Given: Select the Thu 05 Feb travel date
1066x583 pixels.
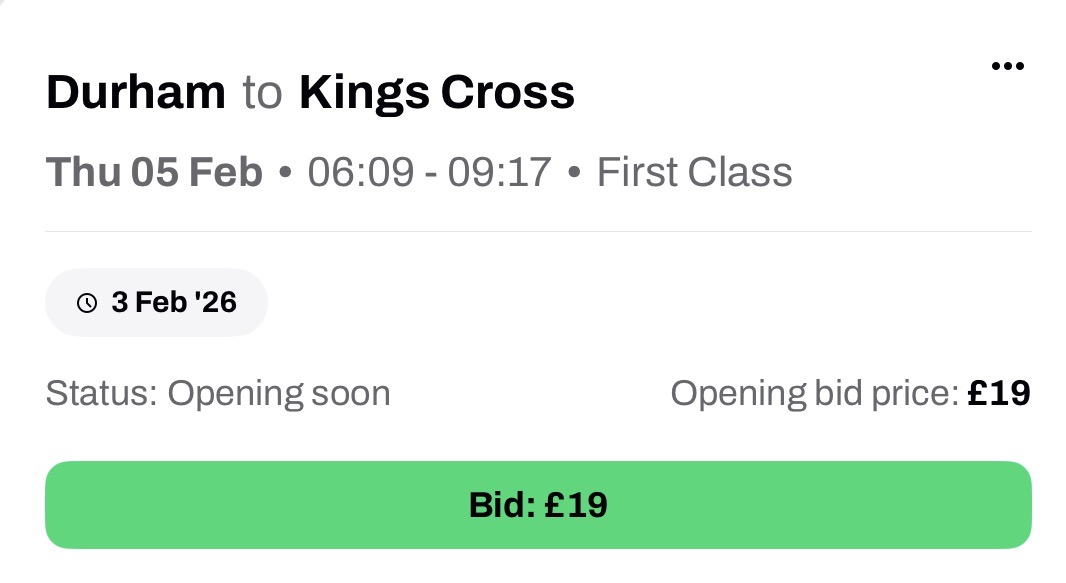Looking at the screenshot, I should tap(154, 172).
